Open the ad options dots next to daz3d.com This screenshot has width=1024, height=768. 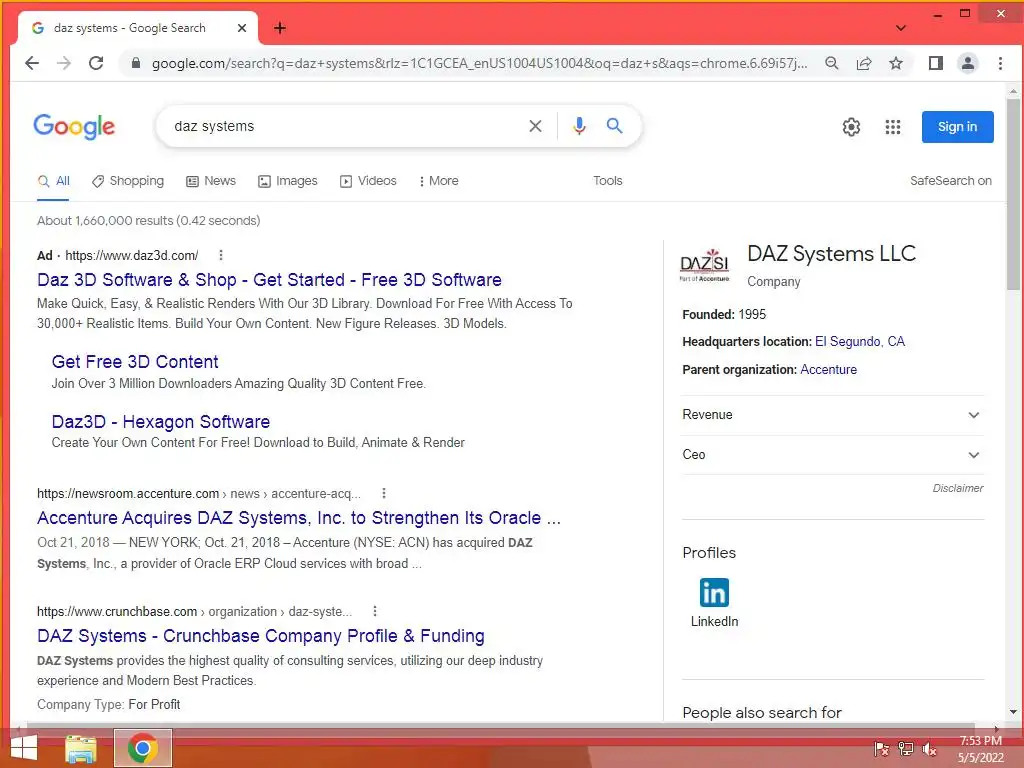click(x=221, y=255)
